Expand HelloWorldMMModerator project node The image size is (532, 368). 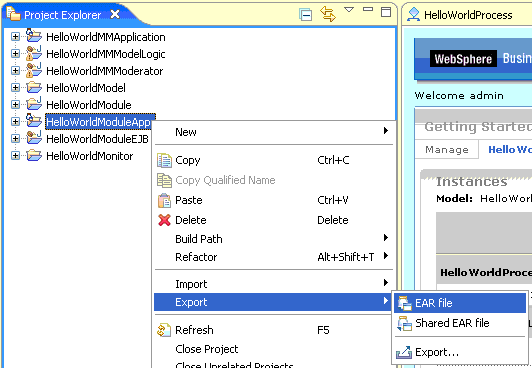pyautogui.click(x=15, y=70)
